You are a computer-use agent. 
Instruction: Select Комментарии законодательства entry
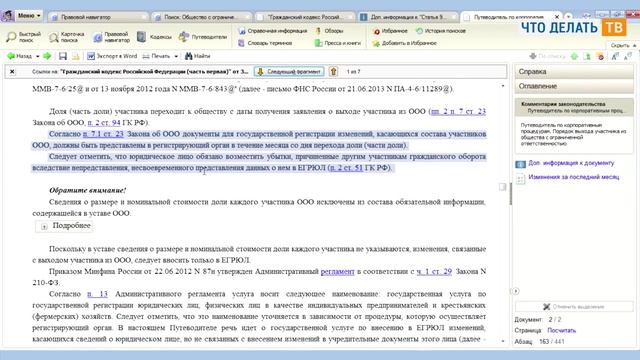click(574, 107)
